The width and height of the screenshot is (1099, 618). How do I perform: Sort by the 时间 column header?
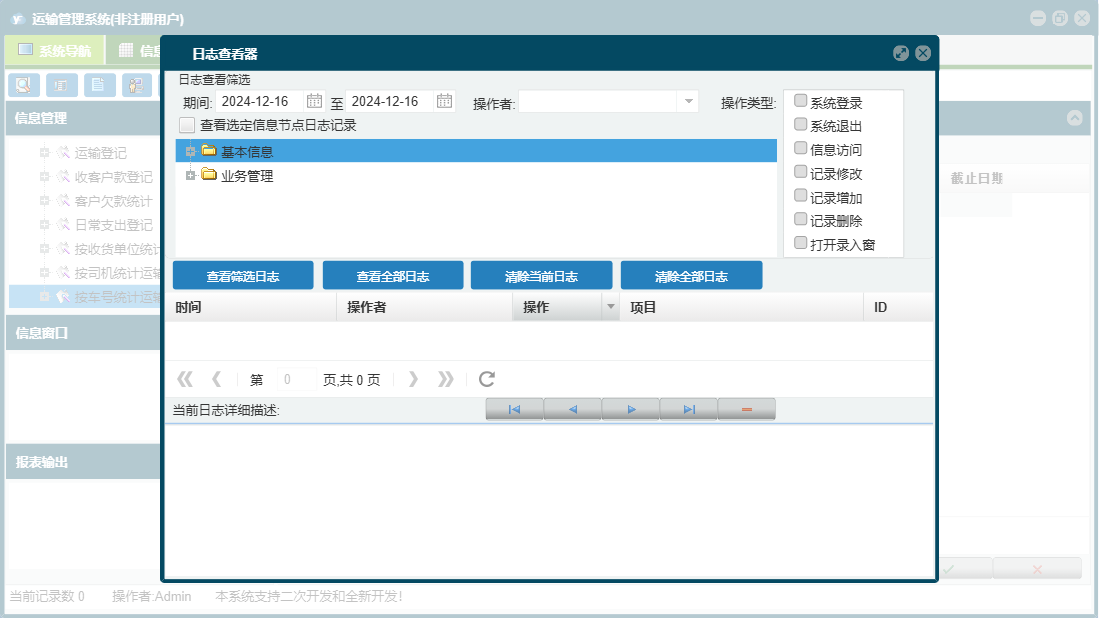251,307
